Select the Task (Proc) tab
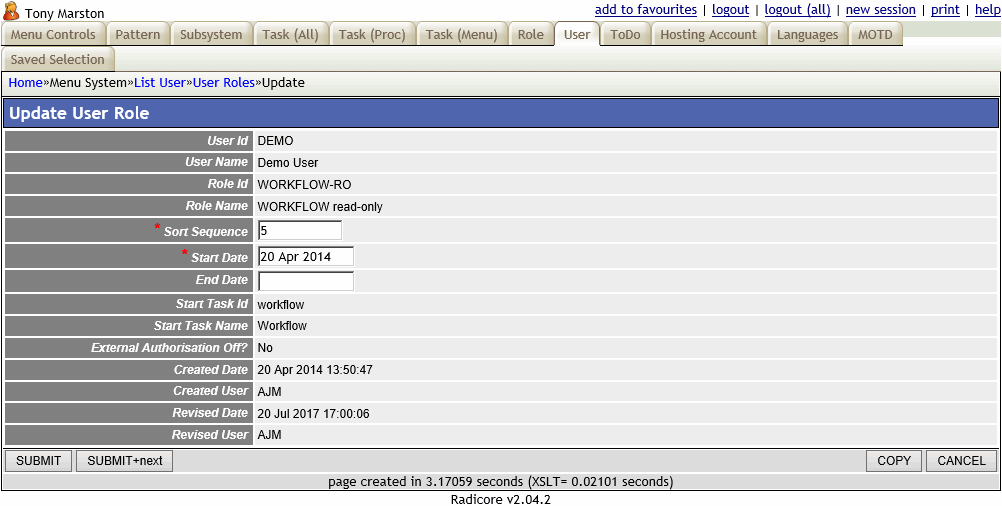1002x506 pixels. [372, 35]
